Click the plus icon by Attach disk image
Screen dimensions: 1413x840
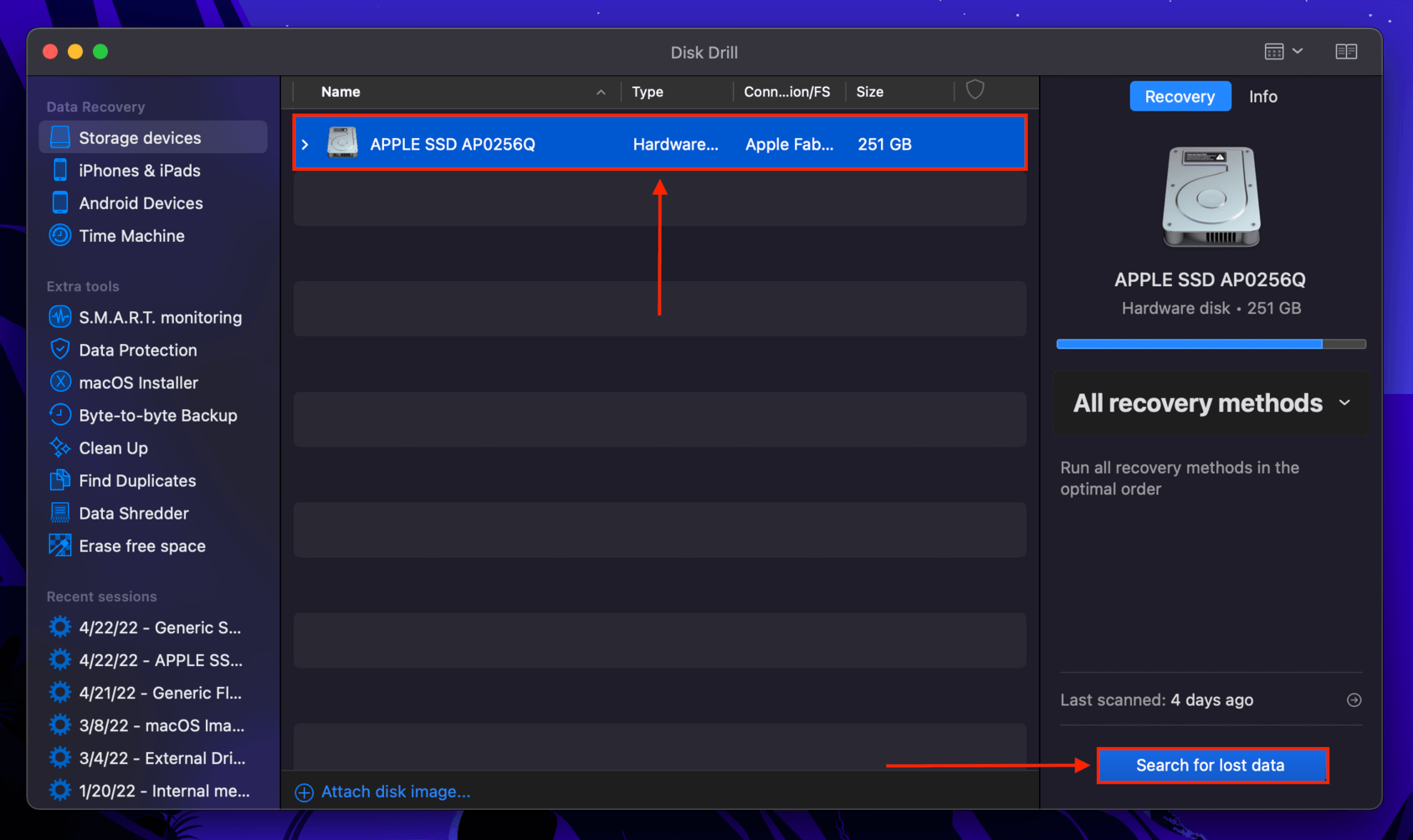pos(305,792)
